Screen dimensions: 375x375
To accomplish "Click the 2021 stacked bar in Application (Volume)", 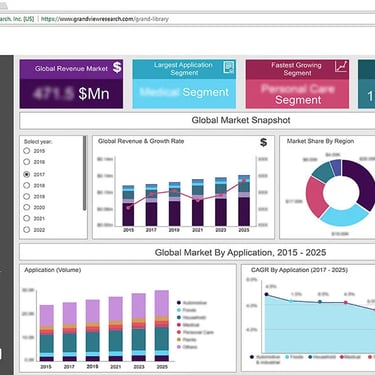I will pyautogui.click(x=116, y=329).
